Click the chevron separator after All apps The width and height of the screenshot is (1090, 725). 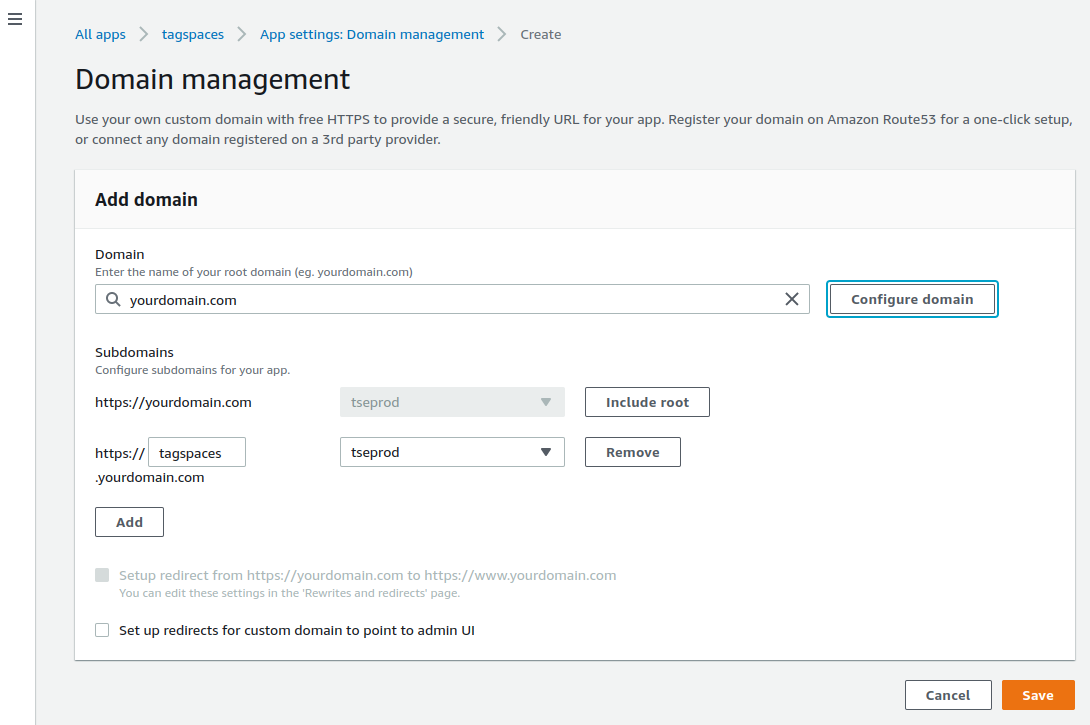click(144, 35)
